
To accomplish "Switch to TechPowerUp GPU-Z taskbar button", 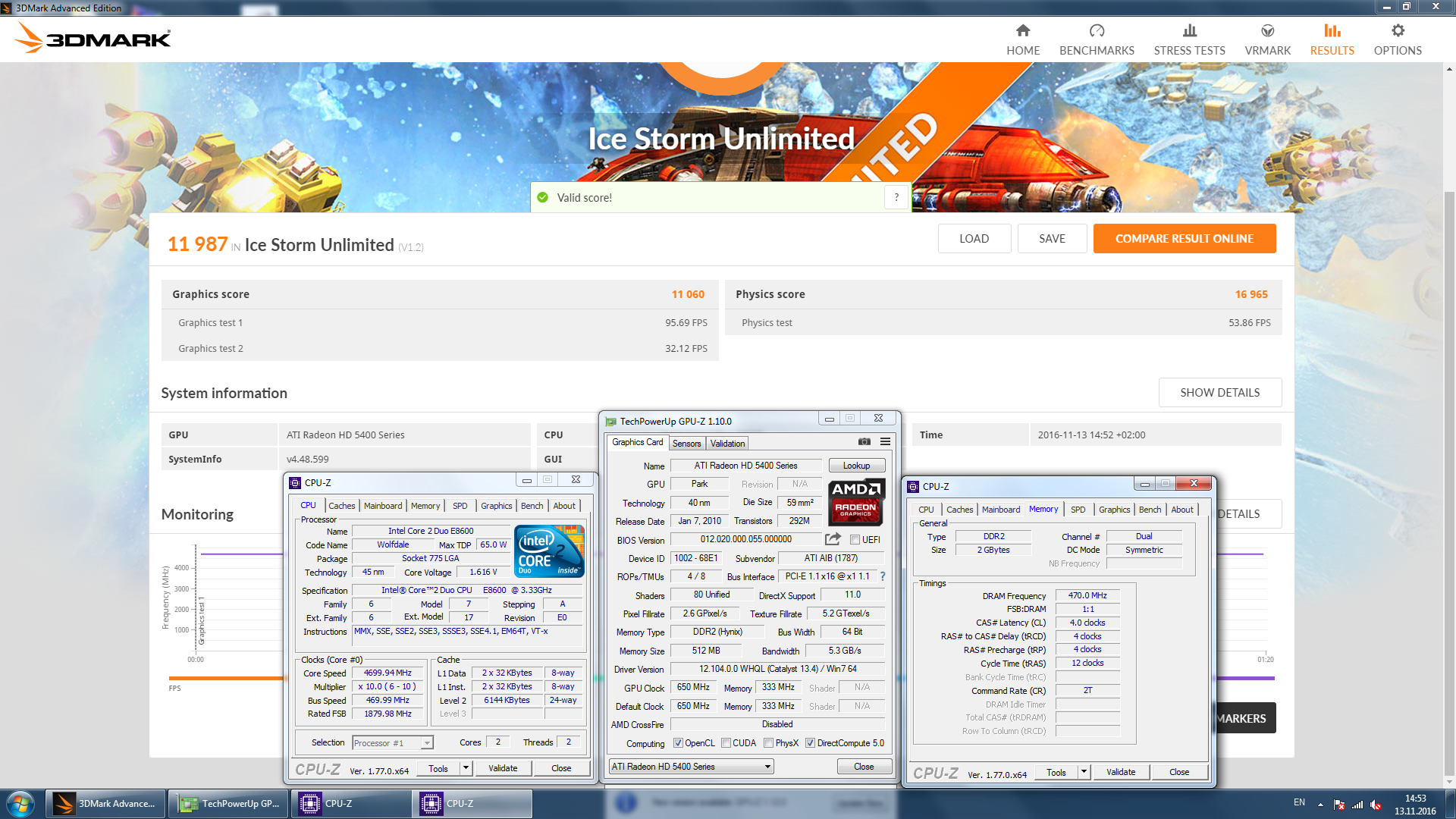I will [228, 804].
